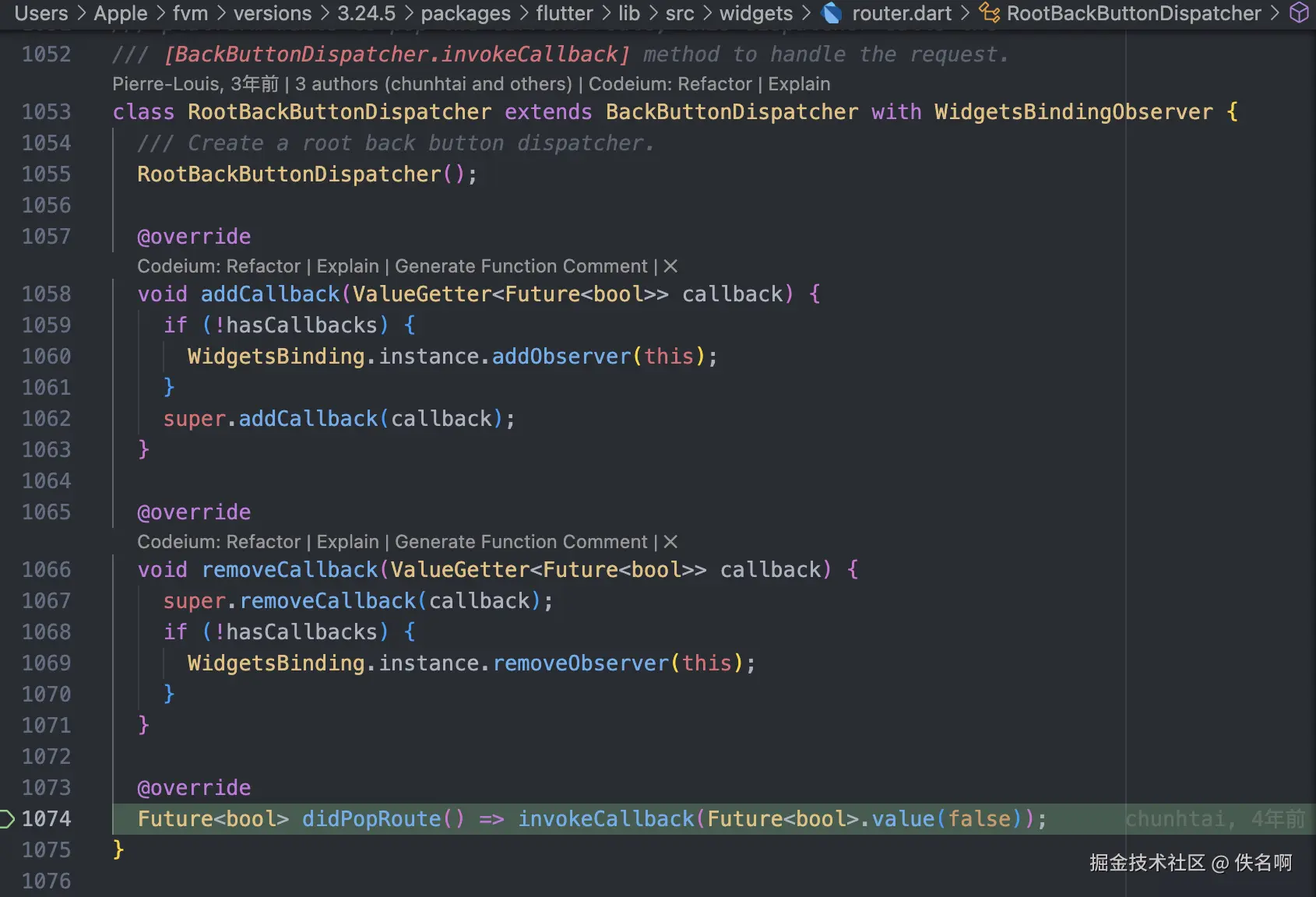Open the router.dart breadcrumb file list

pos(902,13)
